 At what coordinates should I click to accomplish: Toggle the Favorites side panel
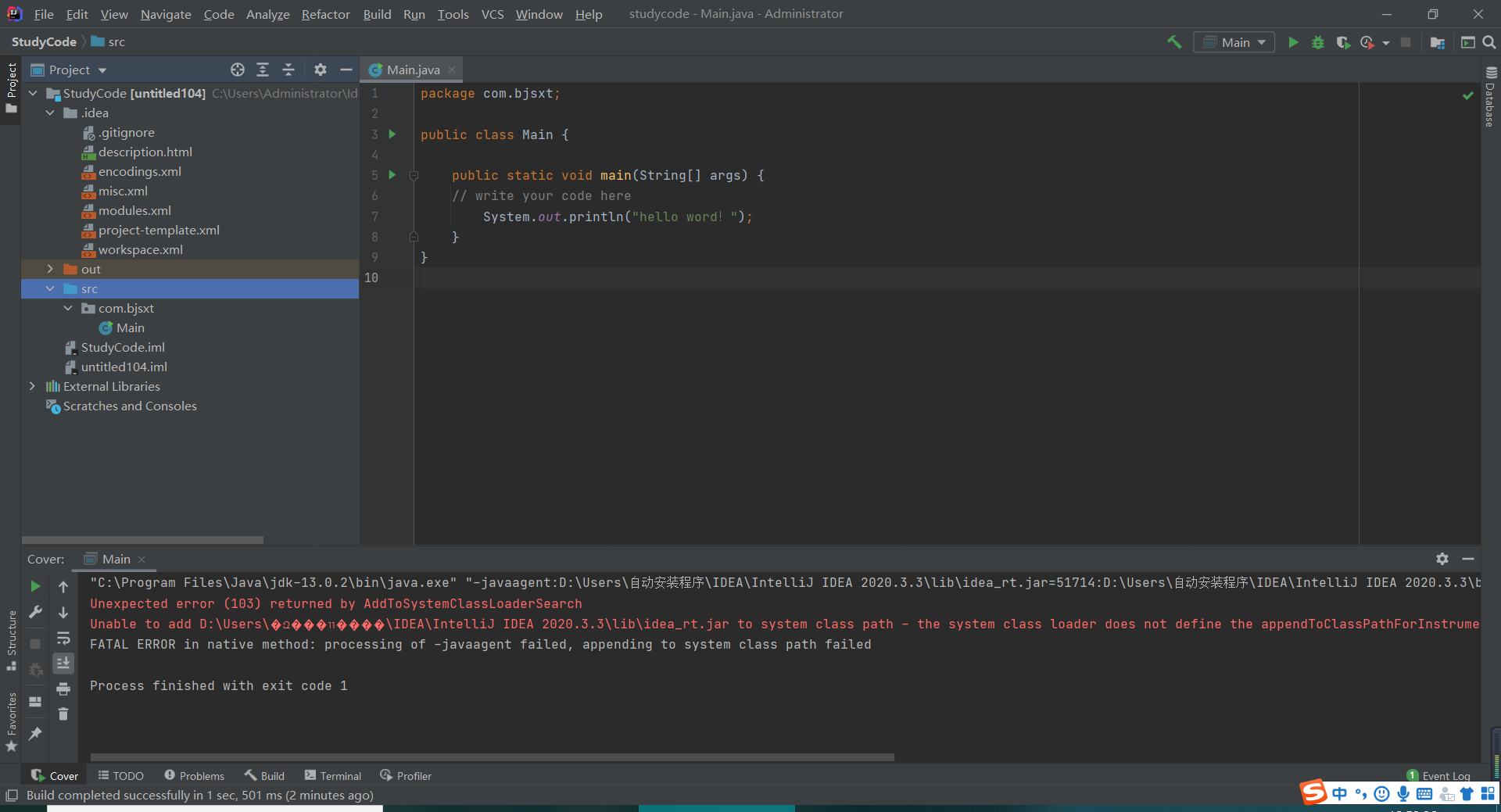(x=11, y=723)
